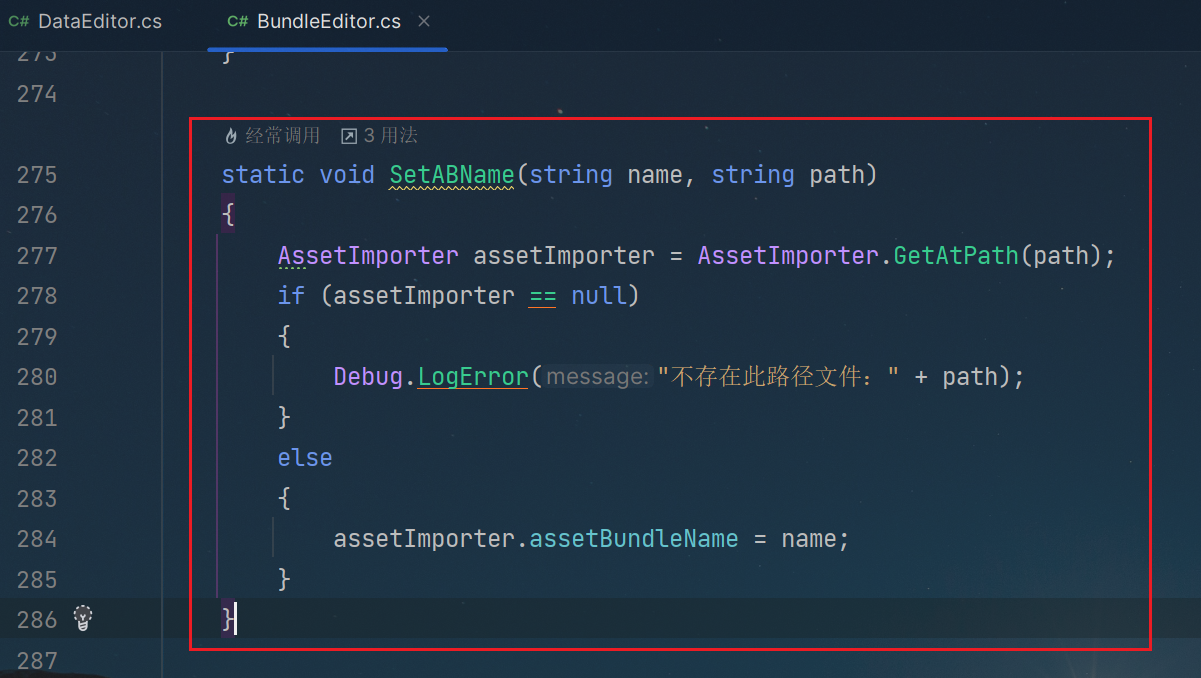This screenshot has width=1201, height=678.
Task: Click the C# file icon on BundleEditor.cs tab
Action: tap(238, 22)
